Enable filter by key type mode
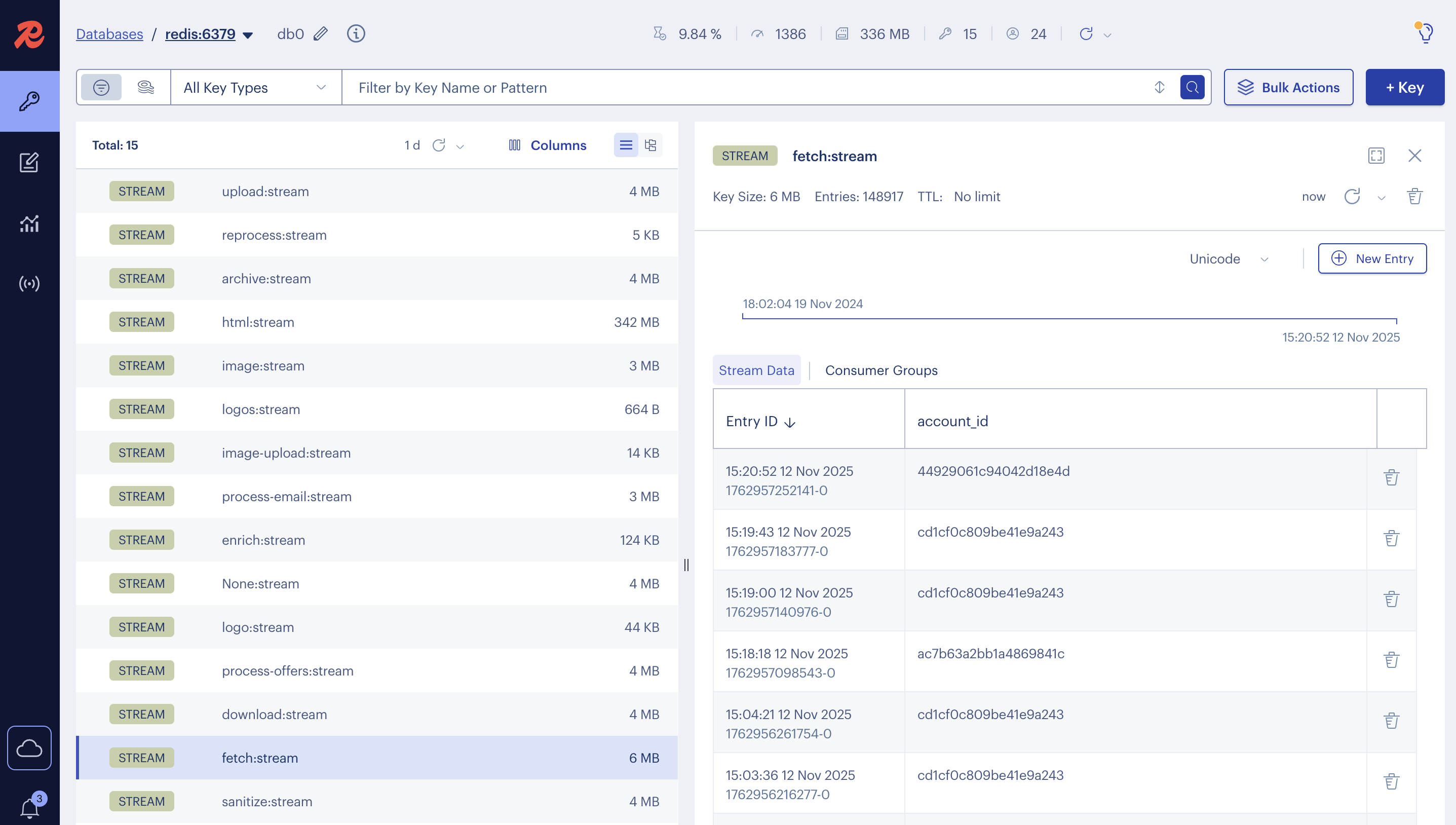 101,87
